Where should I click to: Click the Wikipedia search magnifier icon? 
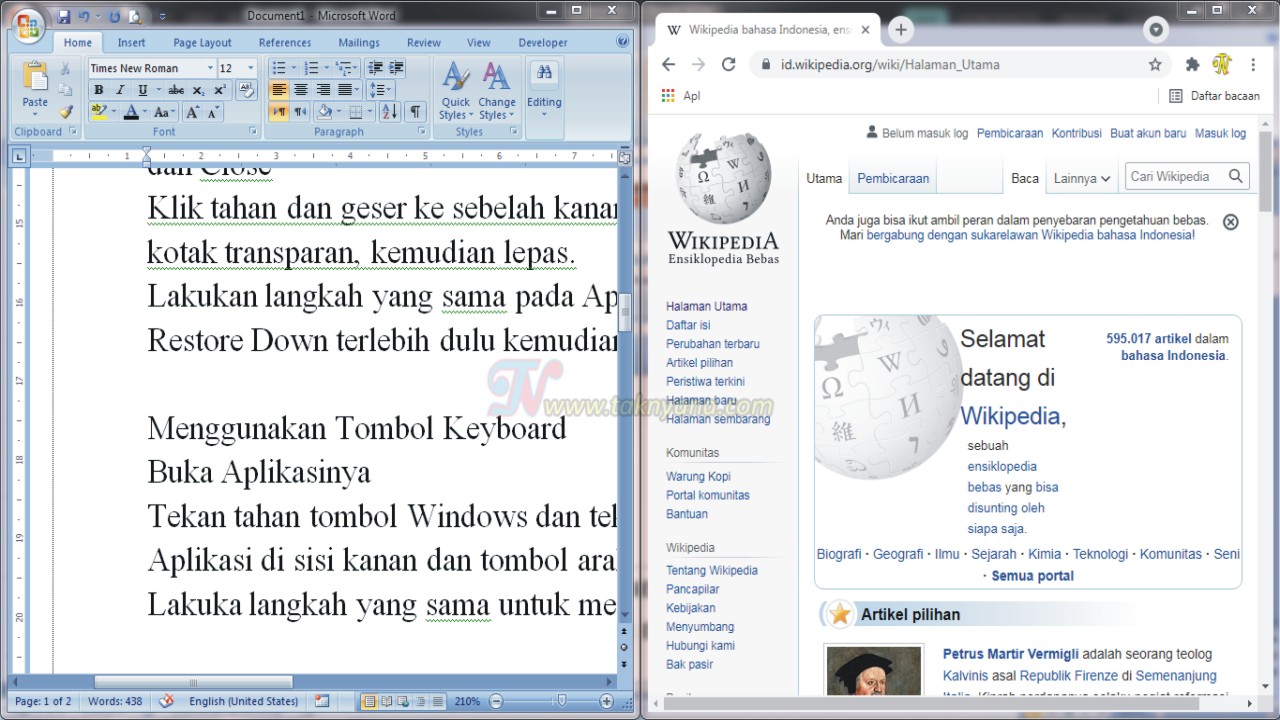coord(1236,176)
